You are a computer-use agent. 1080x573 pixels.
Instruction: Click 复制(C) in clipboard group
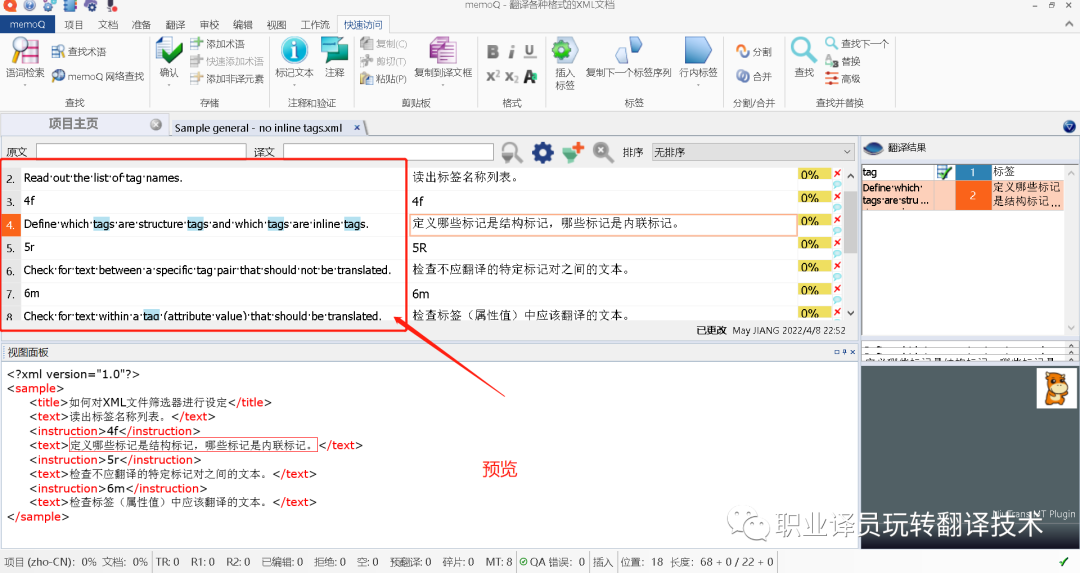click(x=383, y=43)
